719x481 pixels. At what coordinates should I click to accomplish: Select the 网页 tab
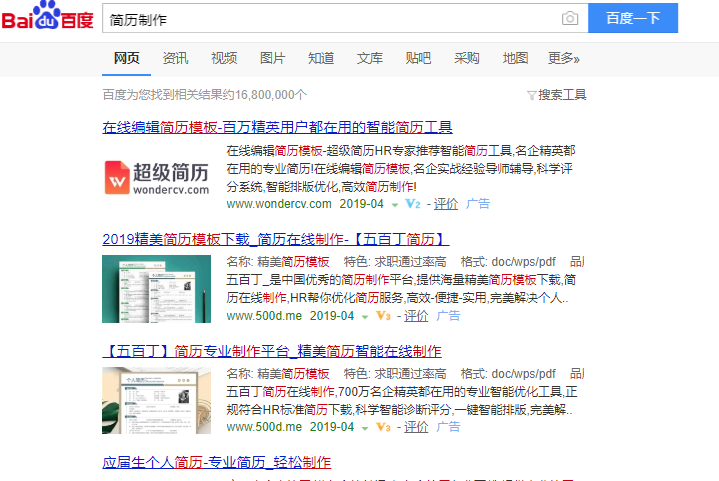click(x=127, y=58)
